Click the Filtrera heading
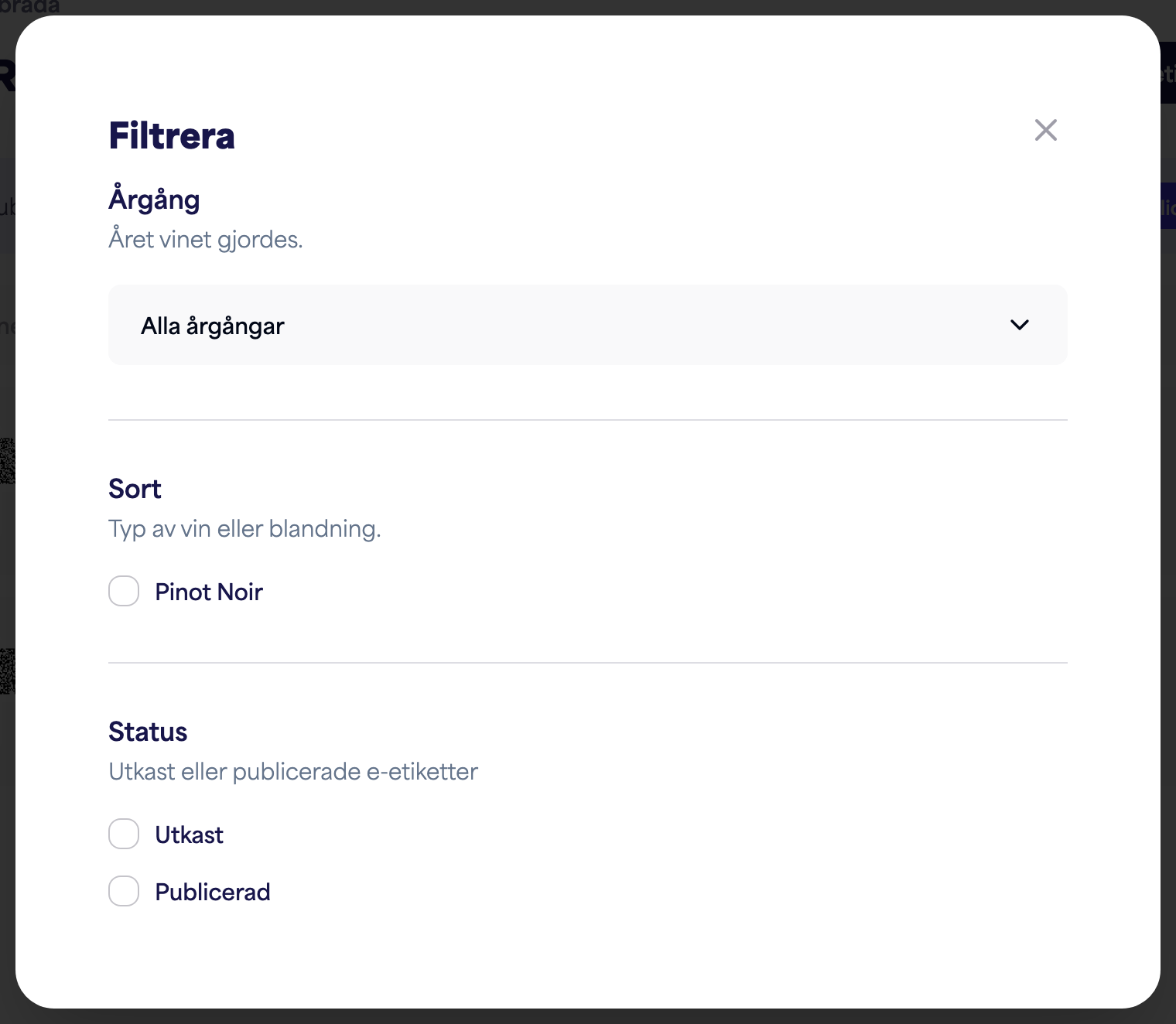 (172, 135)
